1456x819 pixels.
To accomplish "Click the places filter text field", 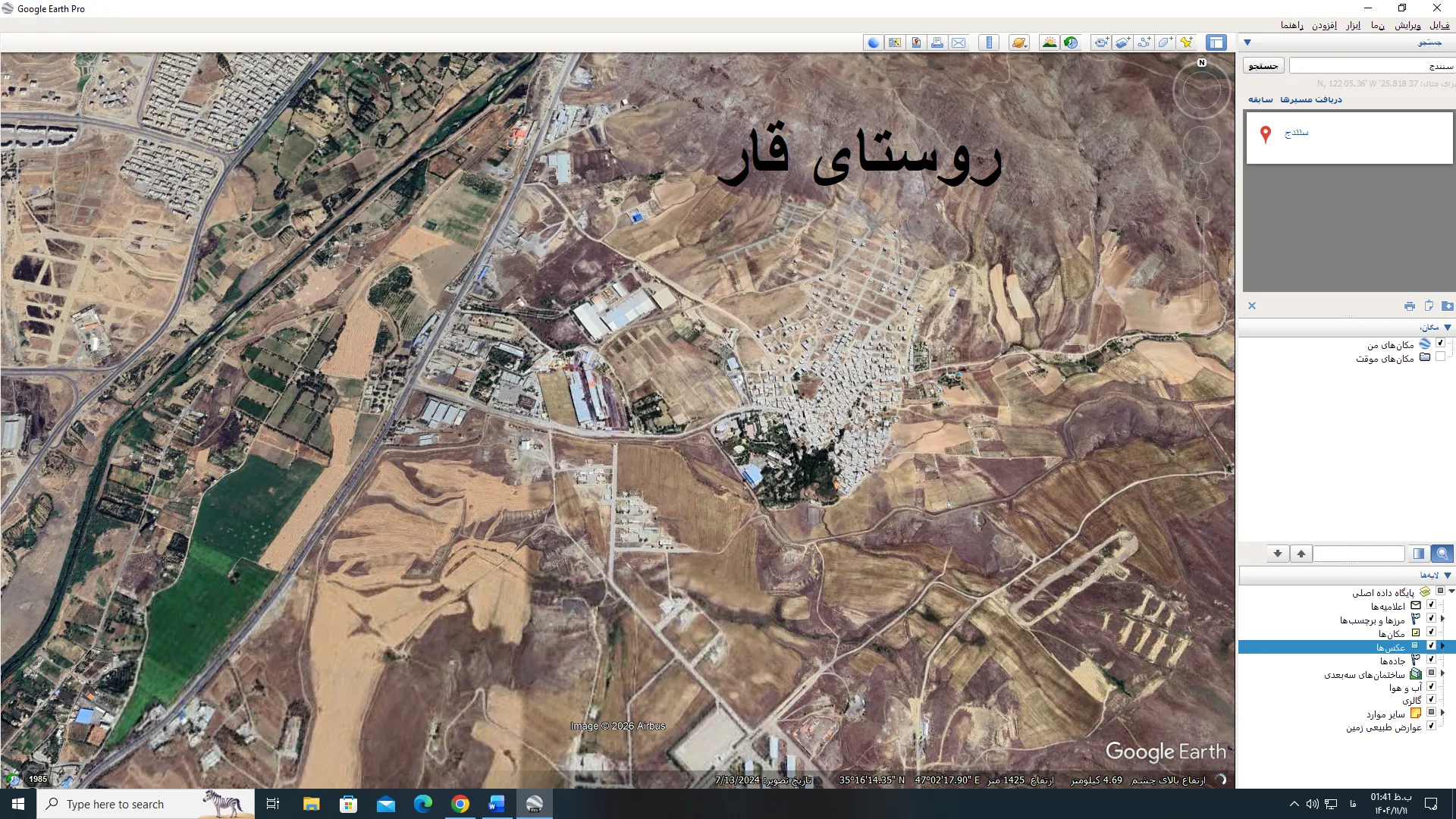I will coord(1359,554).
